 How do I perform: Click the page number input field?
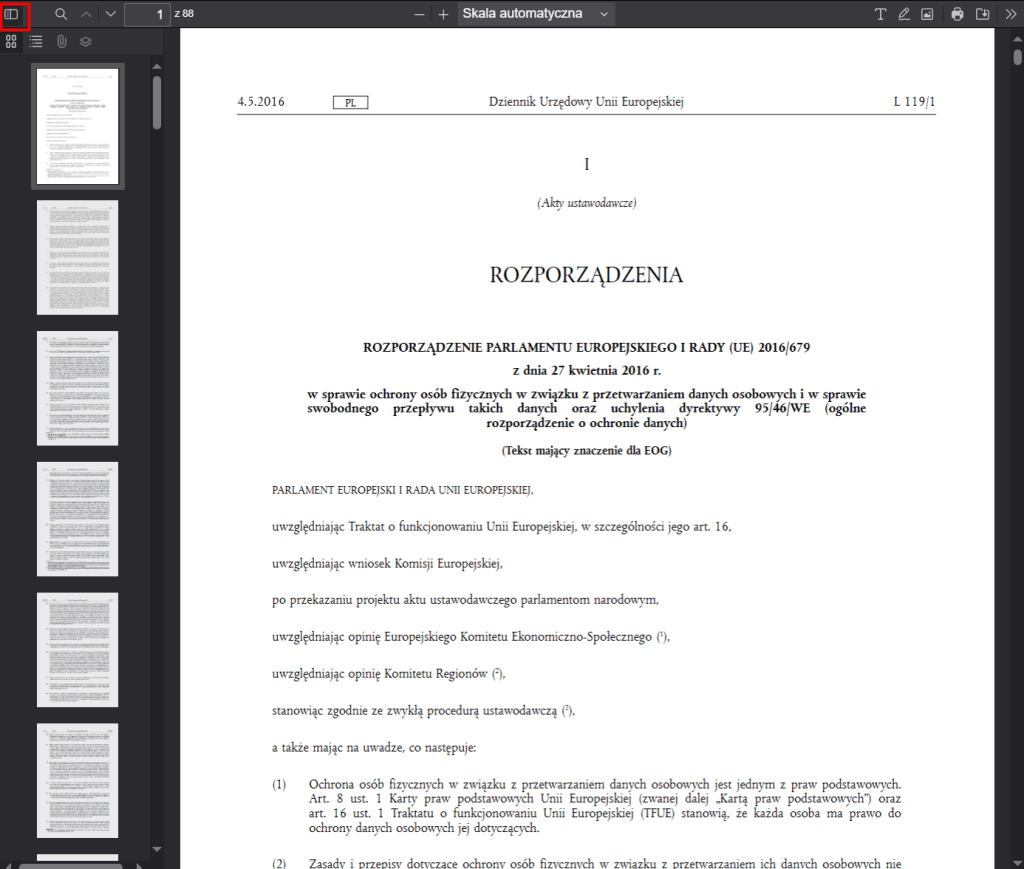point(147,14)
